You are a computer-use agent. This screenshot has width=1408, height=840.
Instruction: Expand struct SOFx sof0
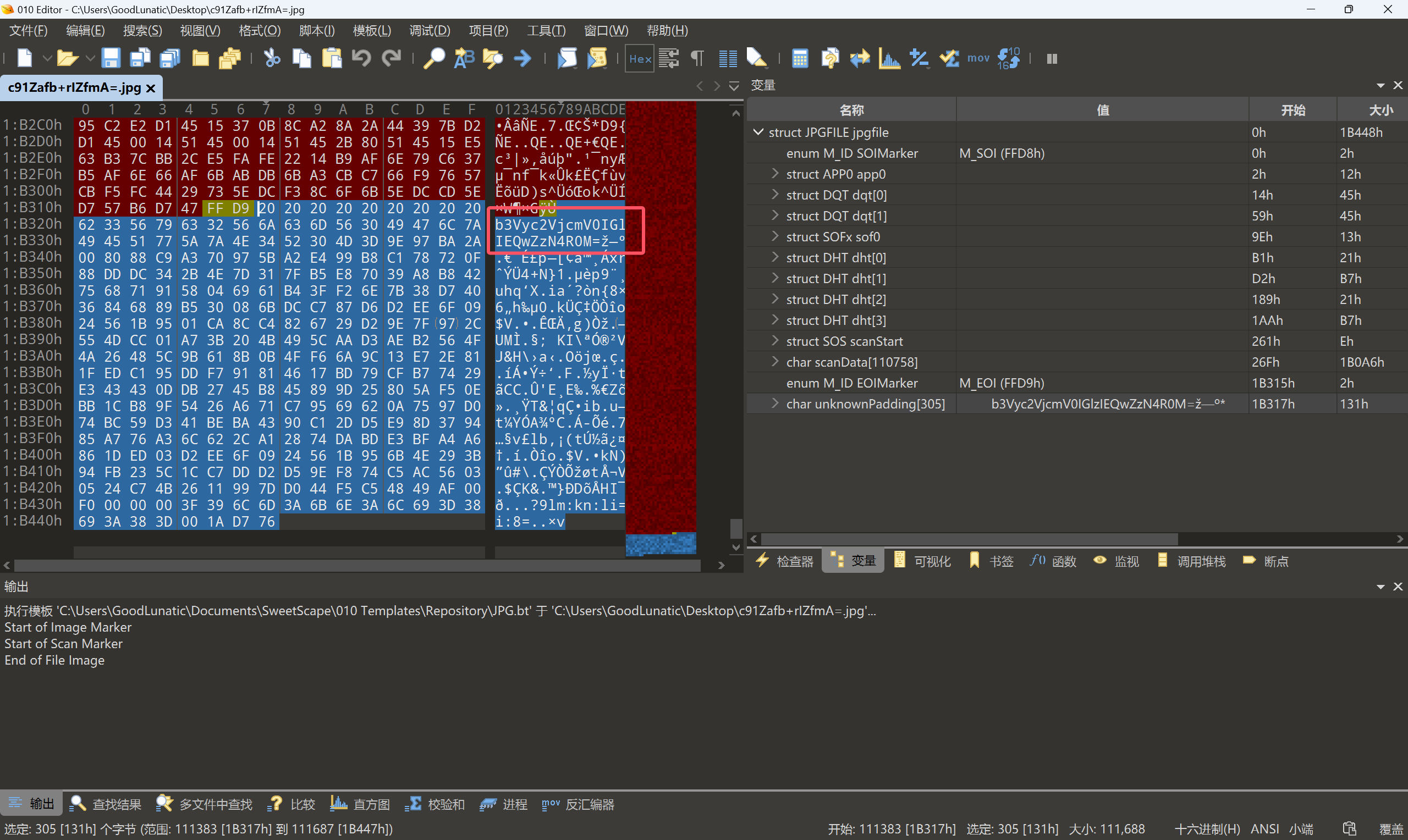coord(775,236)
